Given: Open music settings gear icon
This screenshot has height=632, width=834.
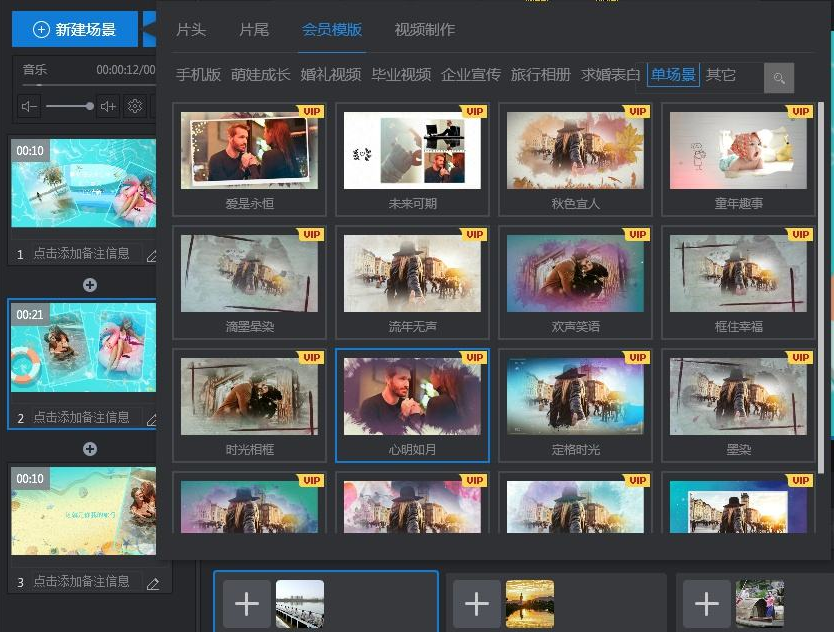Looking at the screenshot, I should (135, 106).
